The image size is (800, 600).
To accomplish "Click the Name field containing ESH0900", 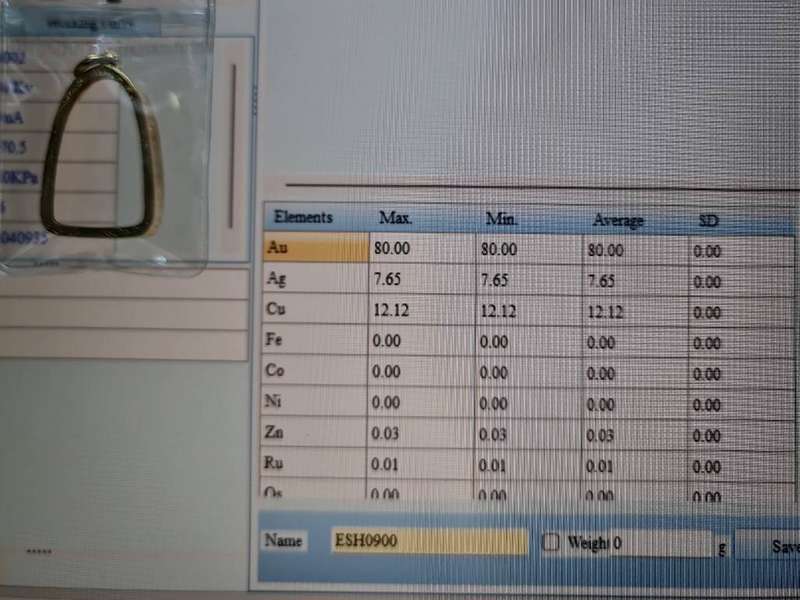I will pyautogui.click(x=429, y=542).
